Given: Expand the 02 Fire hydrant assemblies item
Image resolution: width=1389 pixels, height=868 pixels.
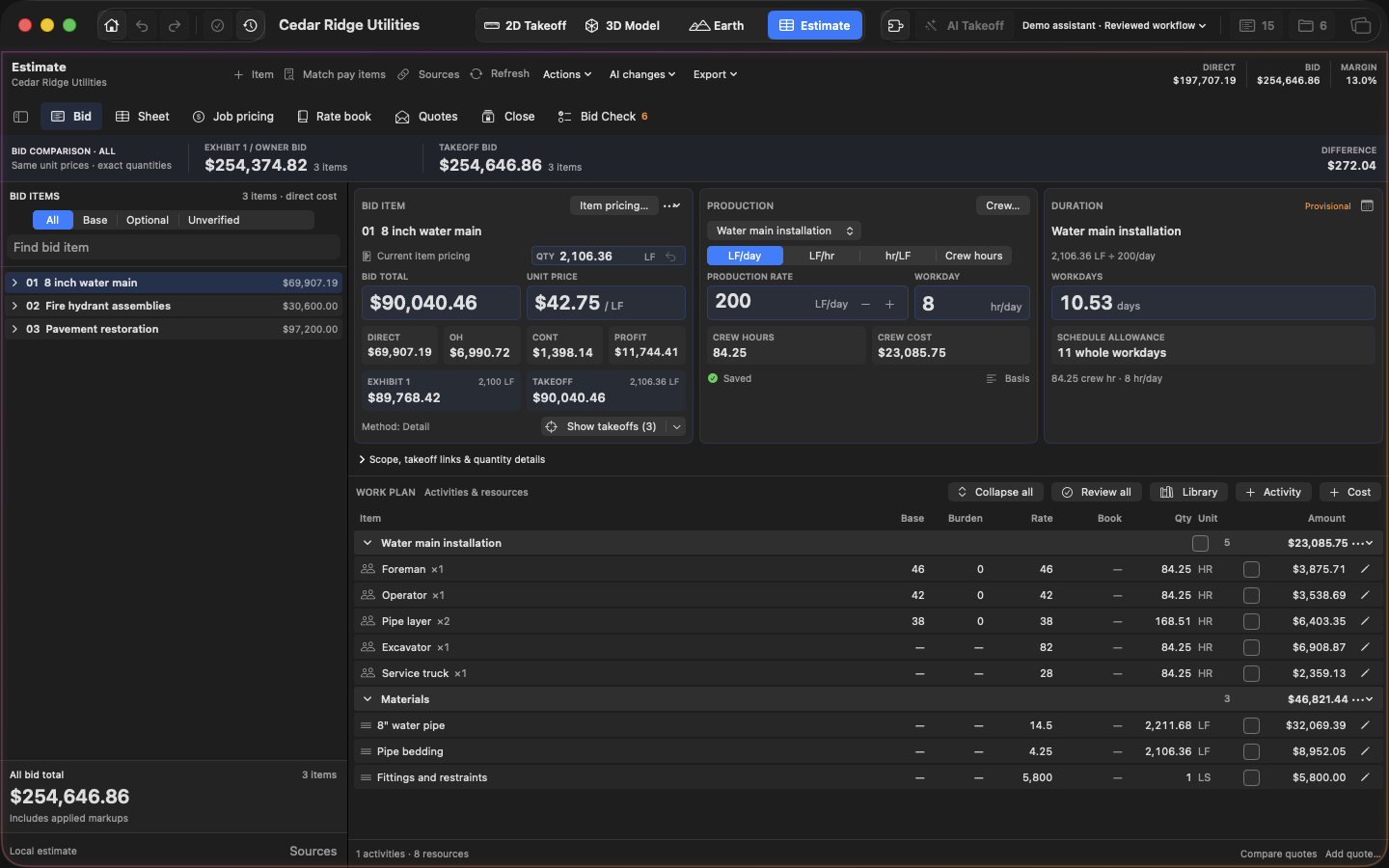Looking at the screenshot, I should [x=14, y=306].
